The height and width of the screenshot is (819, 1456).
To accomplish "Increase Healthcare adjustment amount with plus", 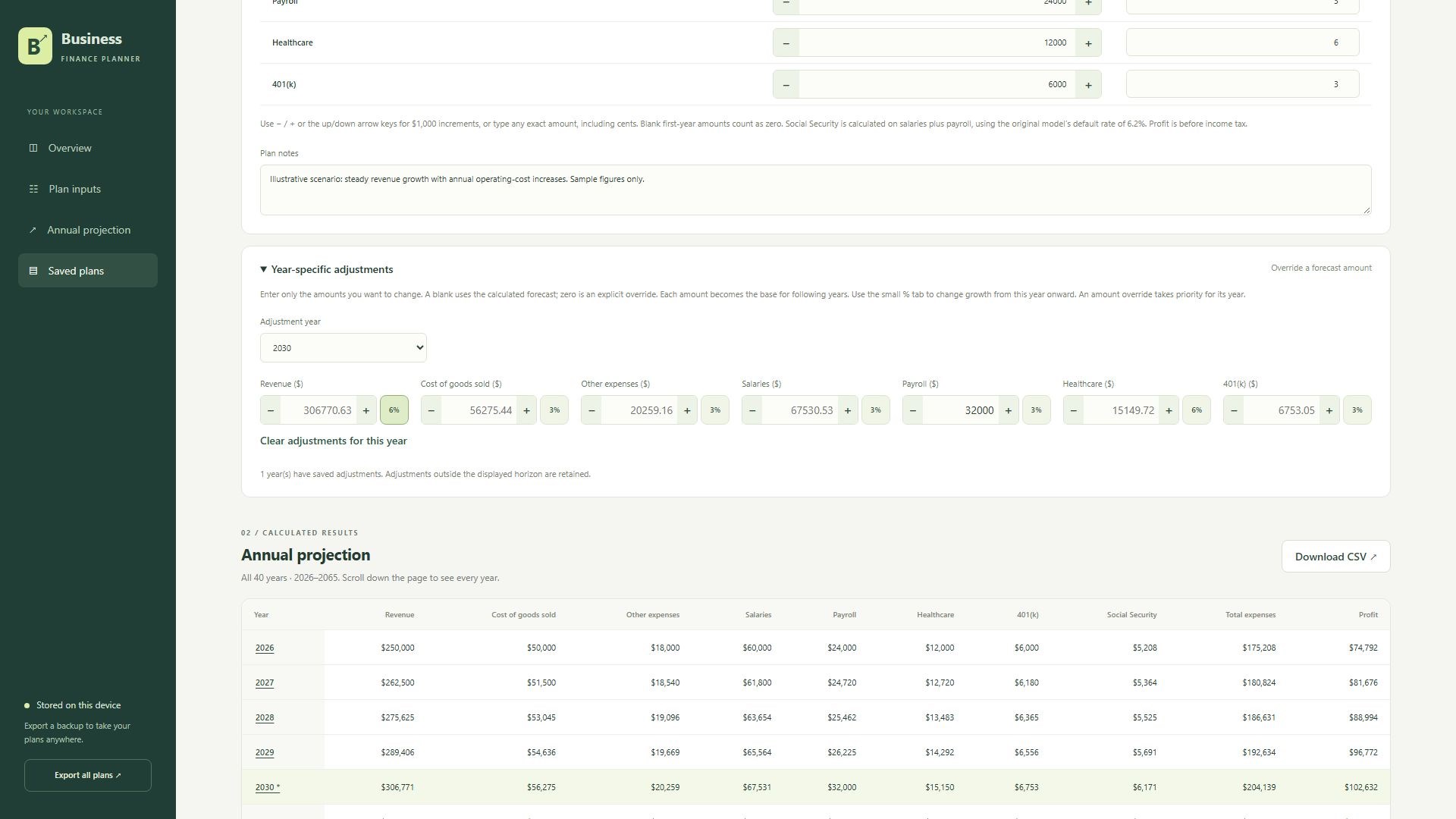I will (1169, 410).
